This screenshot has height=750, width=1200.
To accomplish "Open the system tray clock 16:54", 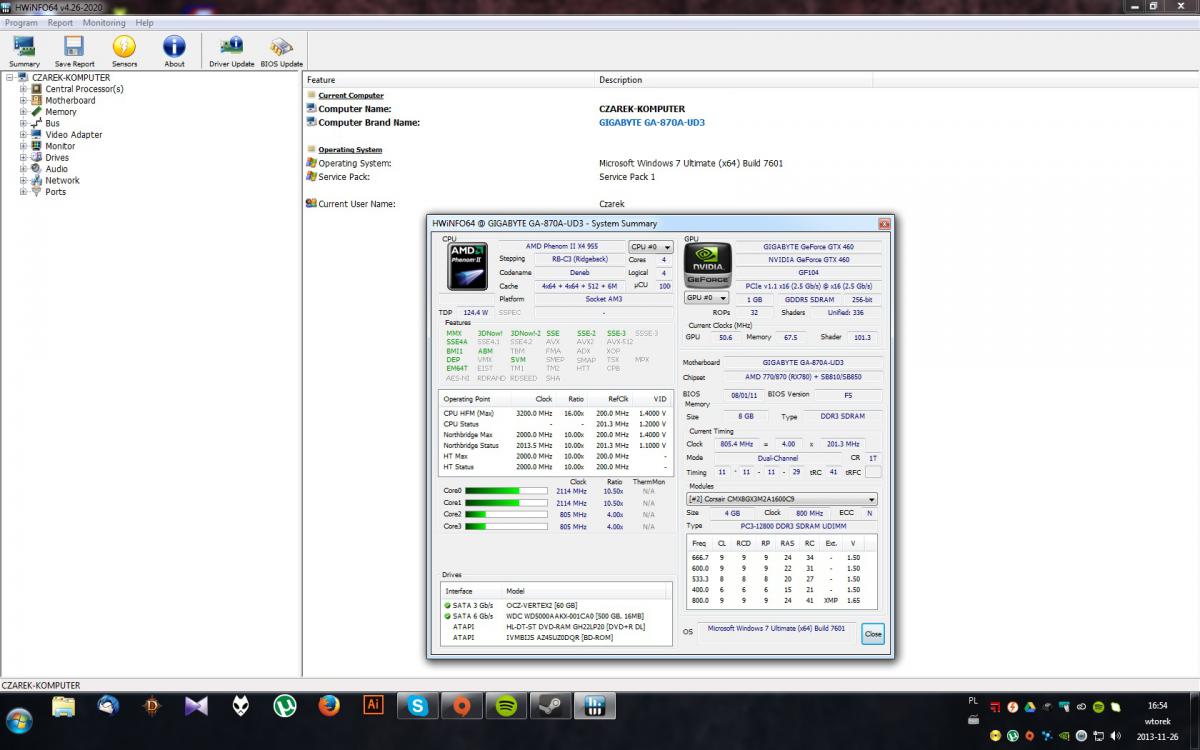I will tap(1157, 706).
